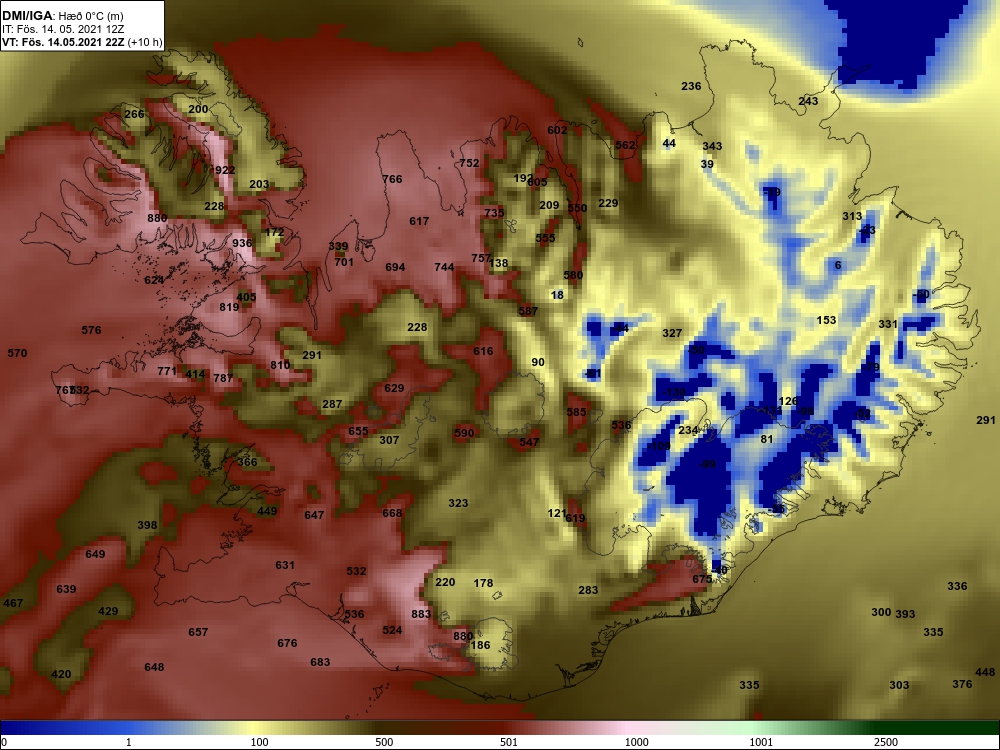Screen dimensions: 1000x750
Task: Click the legend label "1000"
Action: [x=636, y=742]
